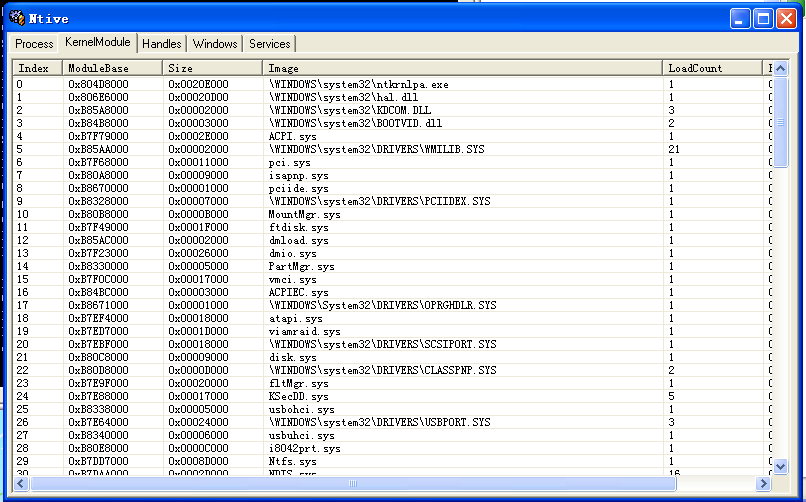Select the Ntfs.sys row
Viewport: 806px width, 502px height.
(392, 461)
